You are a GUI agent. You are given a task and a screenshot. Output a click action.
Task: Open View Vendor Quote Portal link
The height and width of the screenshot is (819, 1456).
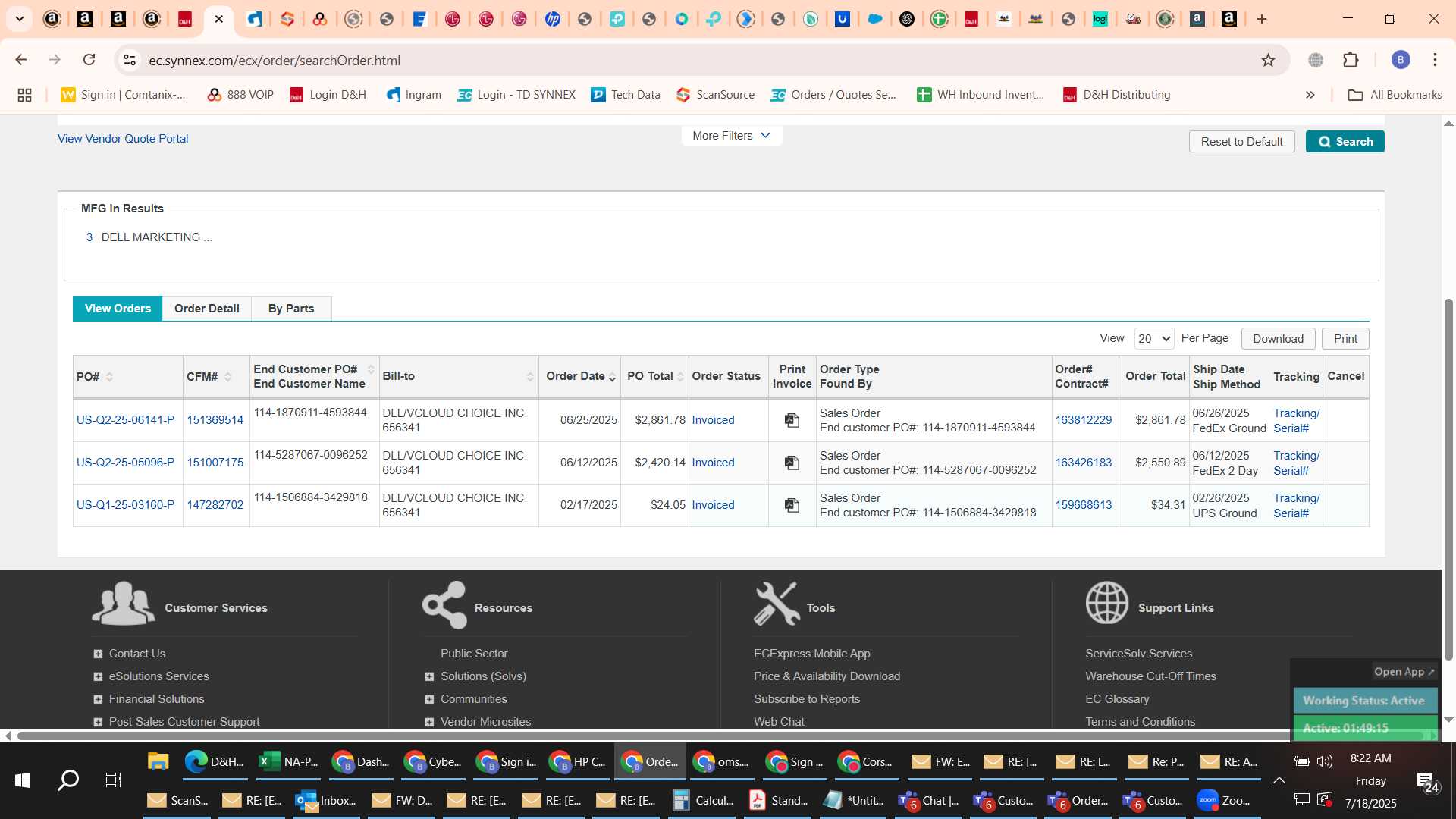click(123, 139)
